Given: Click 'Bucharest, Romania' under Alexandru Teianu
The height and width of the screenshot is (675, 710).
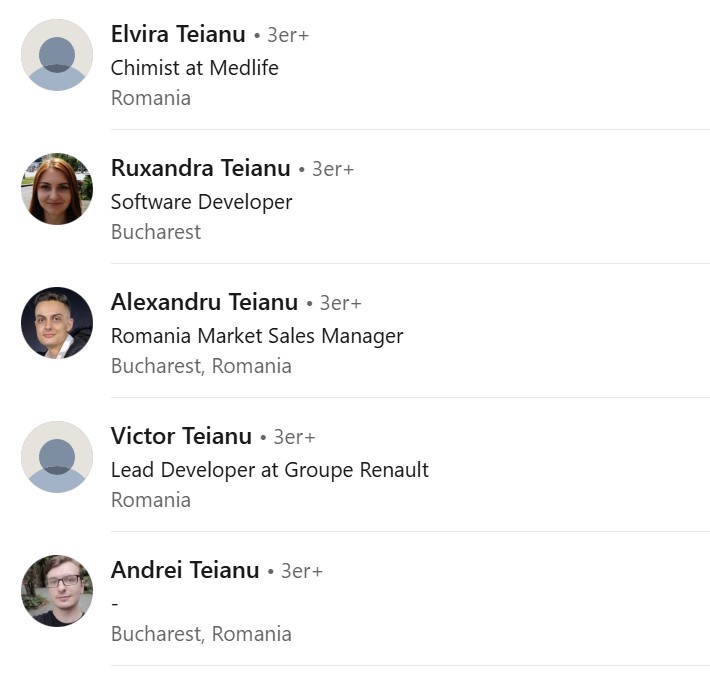Looking at the screenshot, I should [x=201, y=366].
